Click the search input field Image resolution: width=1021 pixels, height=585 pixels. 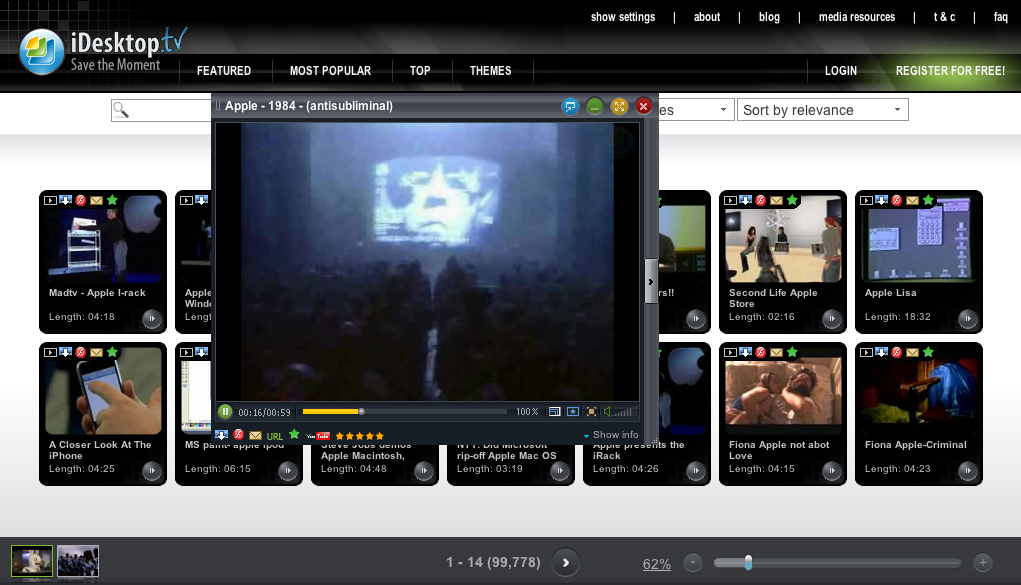(161, 110)
